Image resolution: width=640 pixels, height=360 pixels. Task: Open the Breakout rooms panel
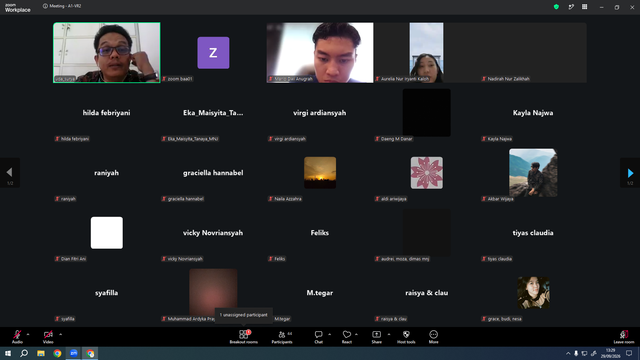(244, 337)
